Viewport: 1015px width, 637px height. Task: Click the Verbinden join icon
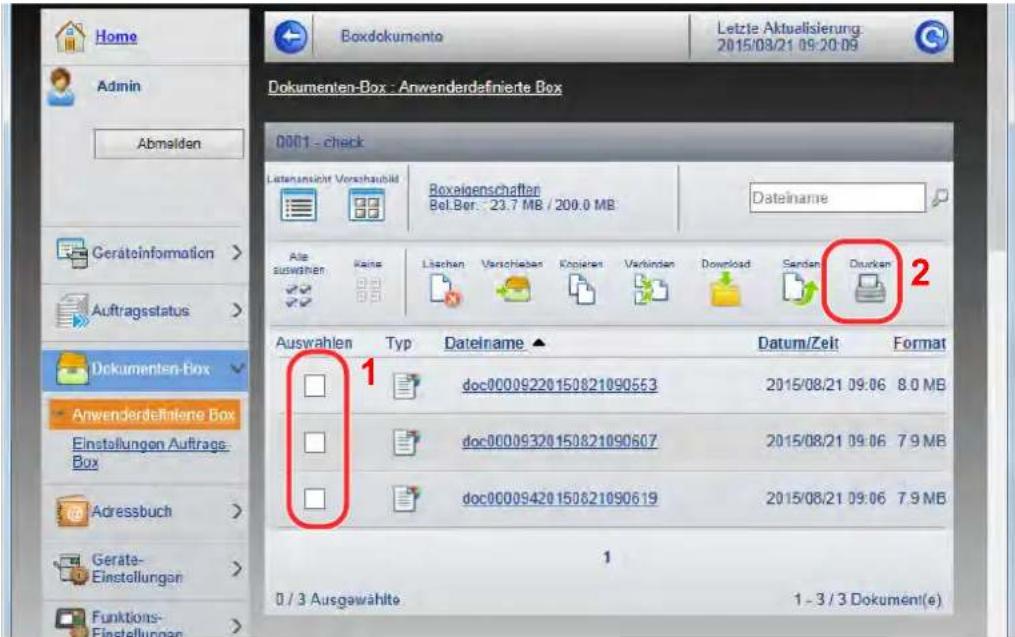click(x=650, y=289)
